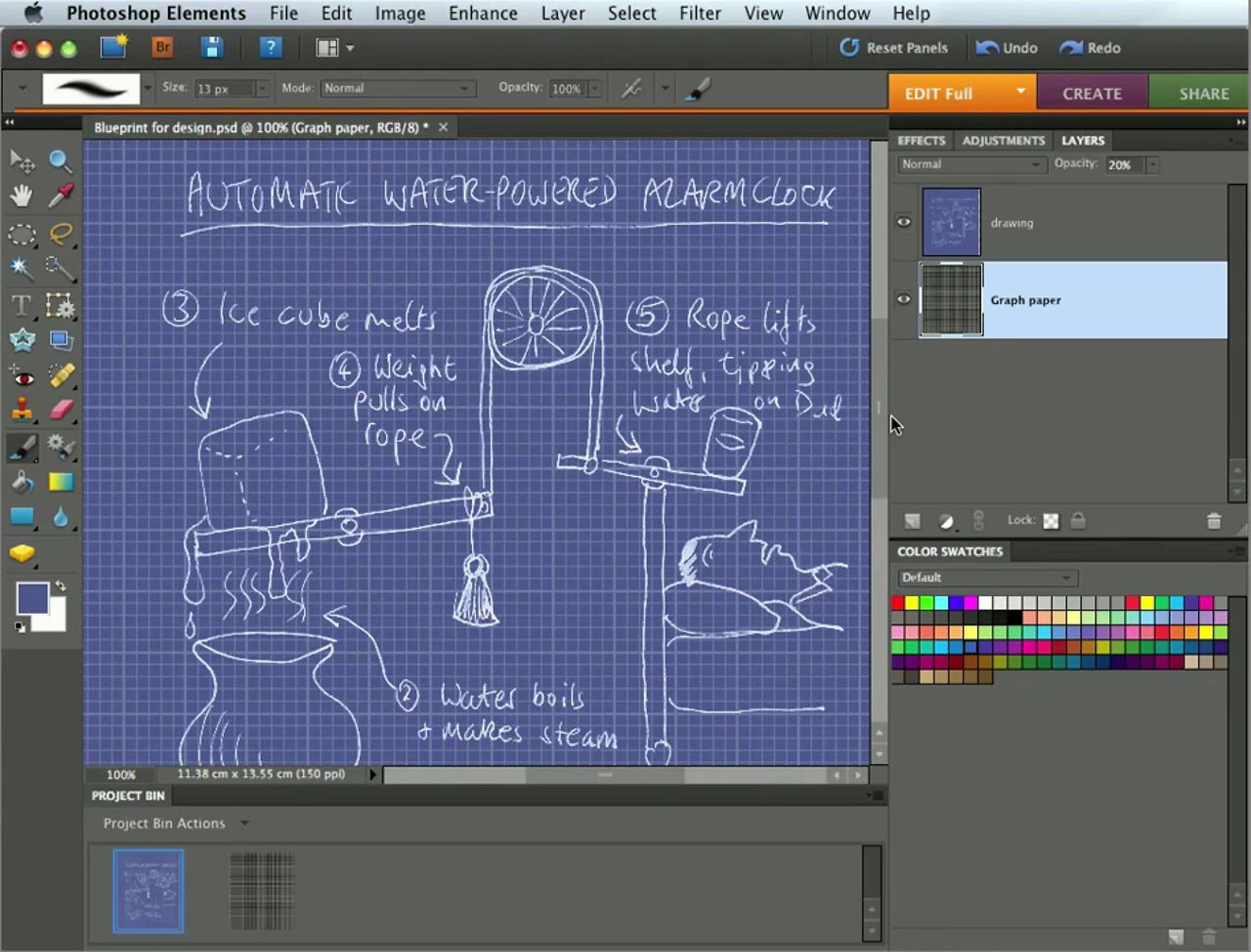Viewport: 1251px width, 952px height.
Task: Click the Reset Panels button
Action: pyautogui.click(x=893, y=48)
